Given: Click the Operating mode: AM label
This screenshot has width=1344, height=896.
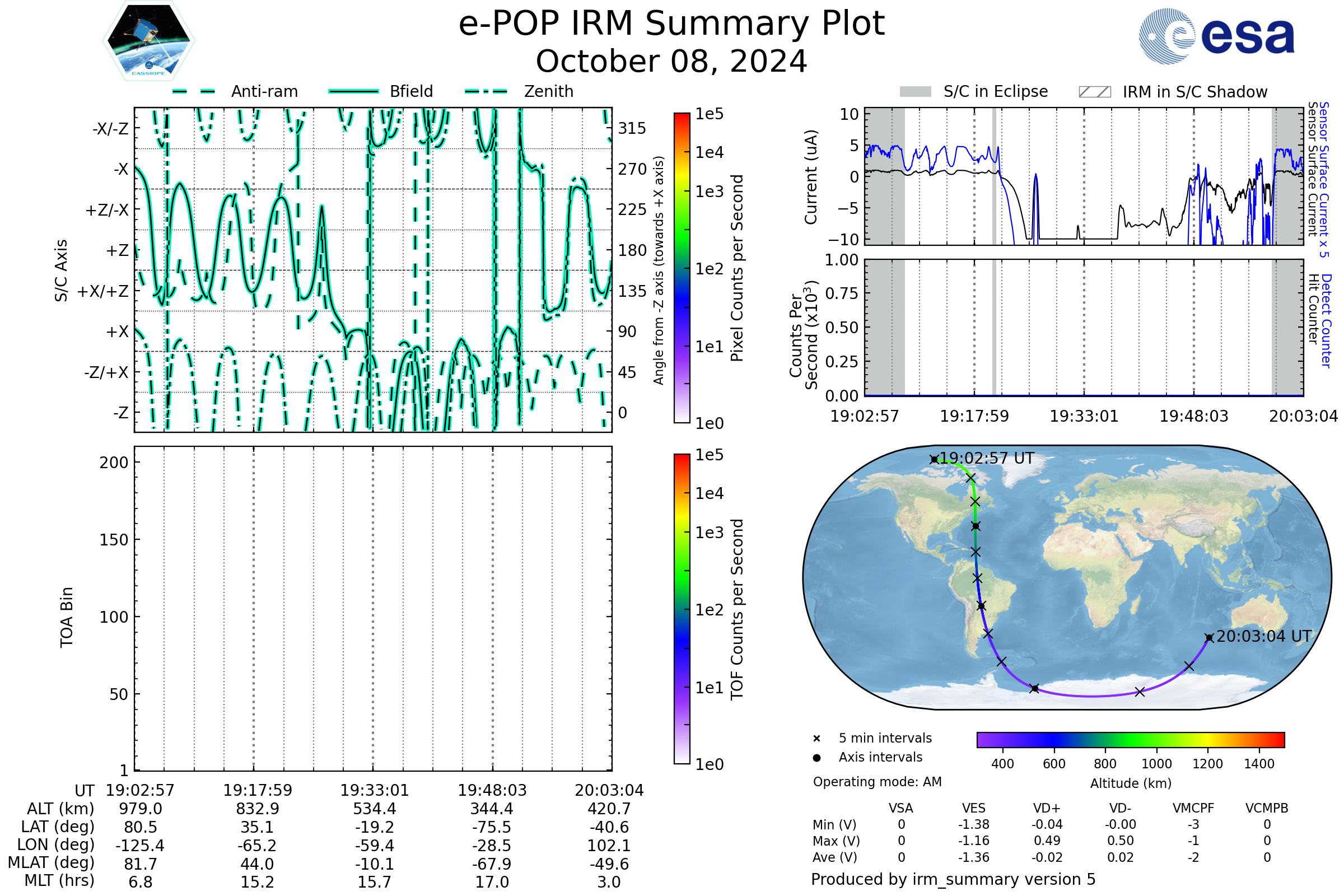Looking at the screenshot, I should [877, 782].
